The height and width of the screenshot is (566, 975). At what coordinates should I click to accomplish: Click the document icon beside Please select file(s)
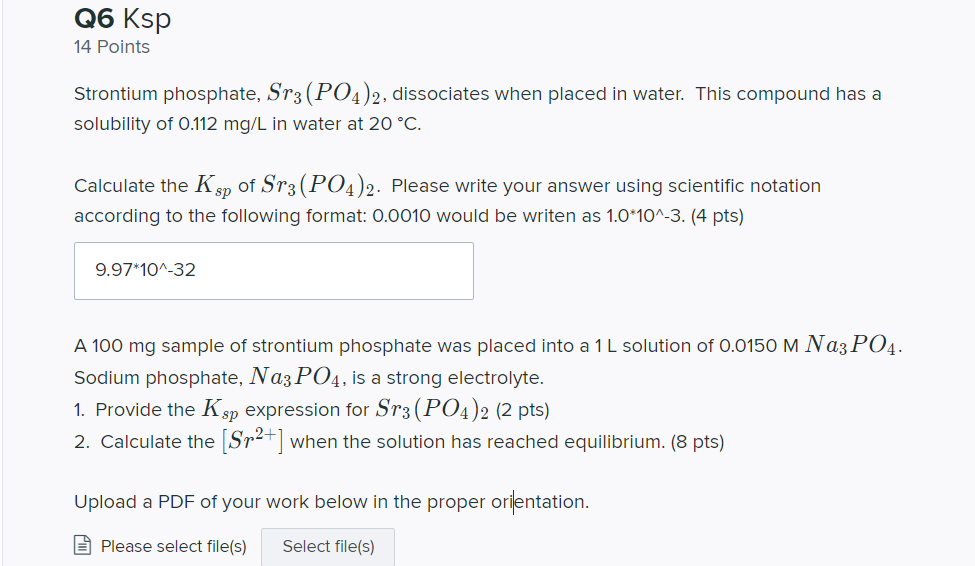tap(83, 545)
